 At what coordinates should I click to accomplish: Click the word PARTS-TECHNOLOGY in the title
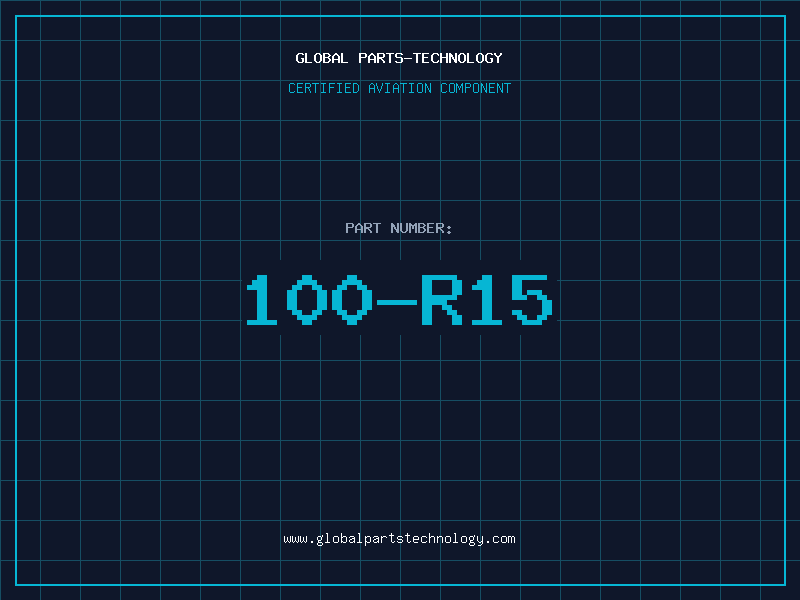[430, 58]
